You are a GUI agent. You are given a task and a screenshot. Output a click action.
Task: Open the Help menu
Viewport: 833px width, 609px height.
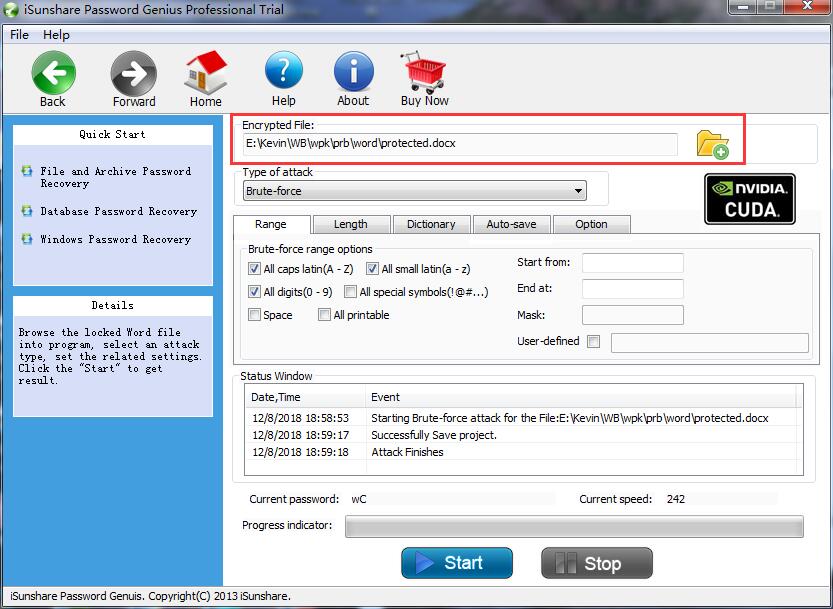tap(56, 35)
